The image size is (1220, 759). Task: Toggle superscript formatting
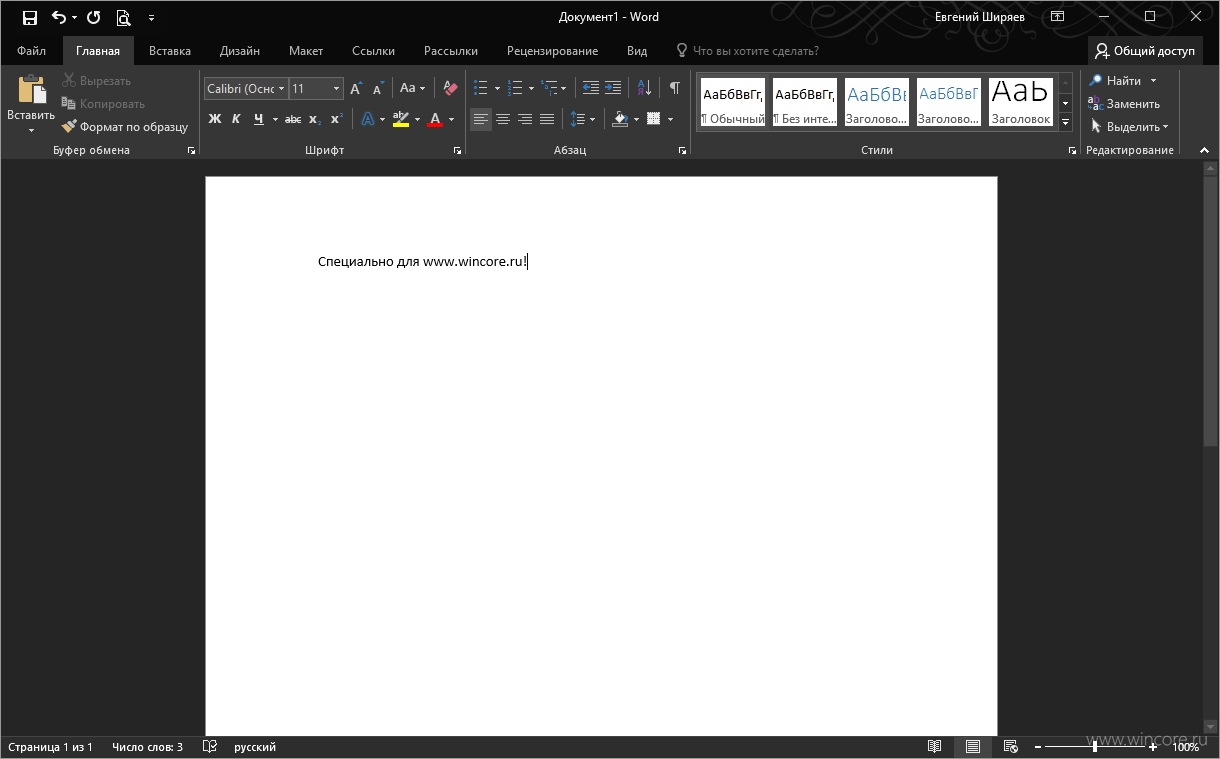[x=336, y=119]
